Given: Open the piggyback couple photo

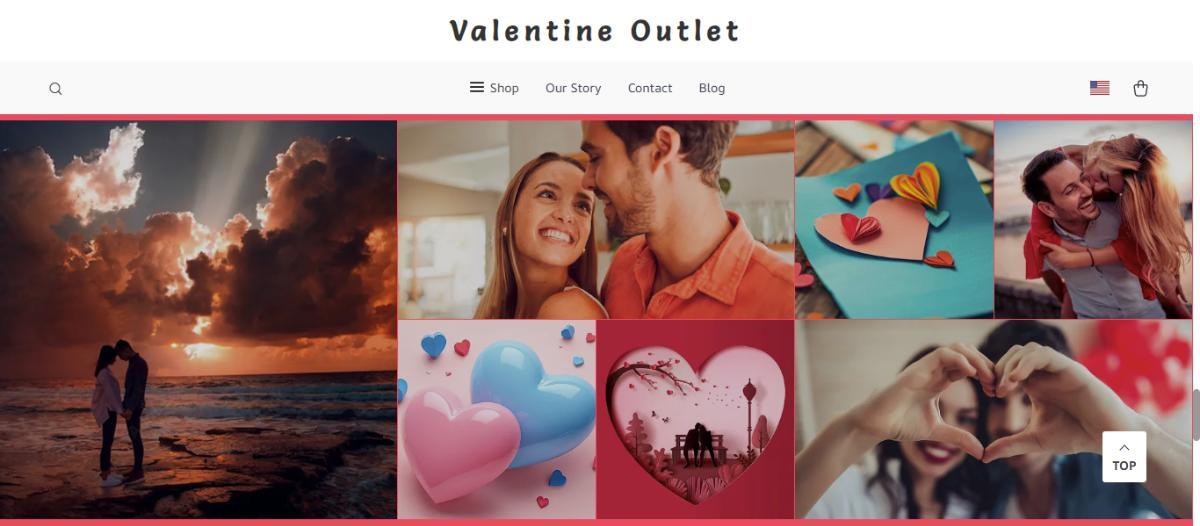Looking at the screenshot, I should tap(1093, 220).
